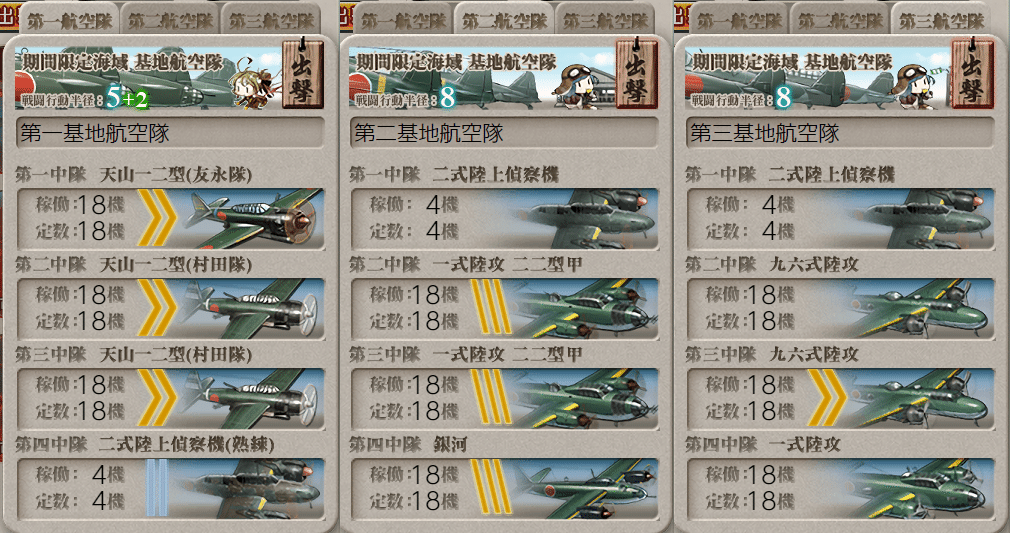Click the blue proficiency bars on 二式陸上偵察機(熟練)
The image size is (1010, 533).
(x=157, y=488)
